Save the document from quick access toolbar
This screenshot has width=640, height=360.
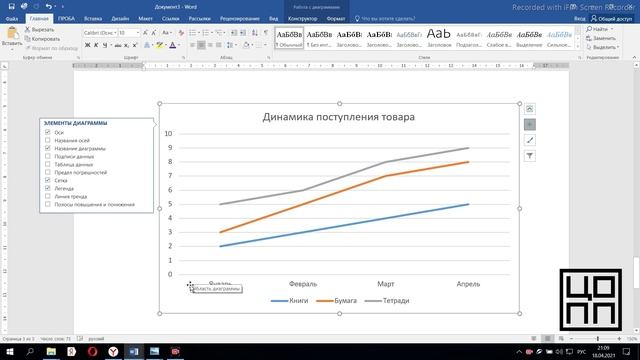(11, 7)
